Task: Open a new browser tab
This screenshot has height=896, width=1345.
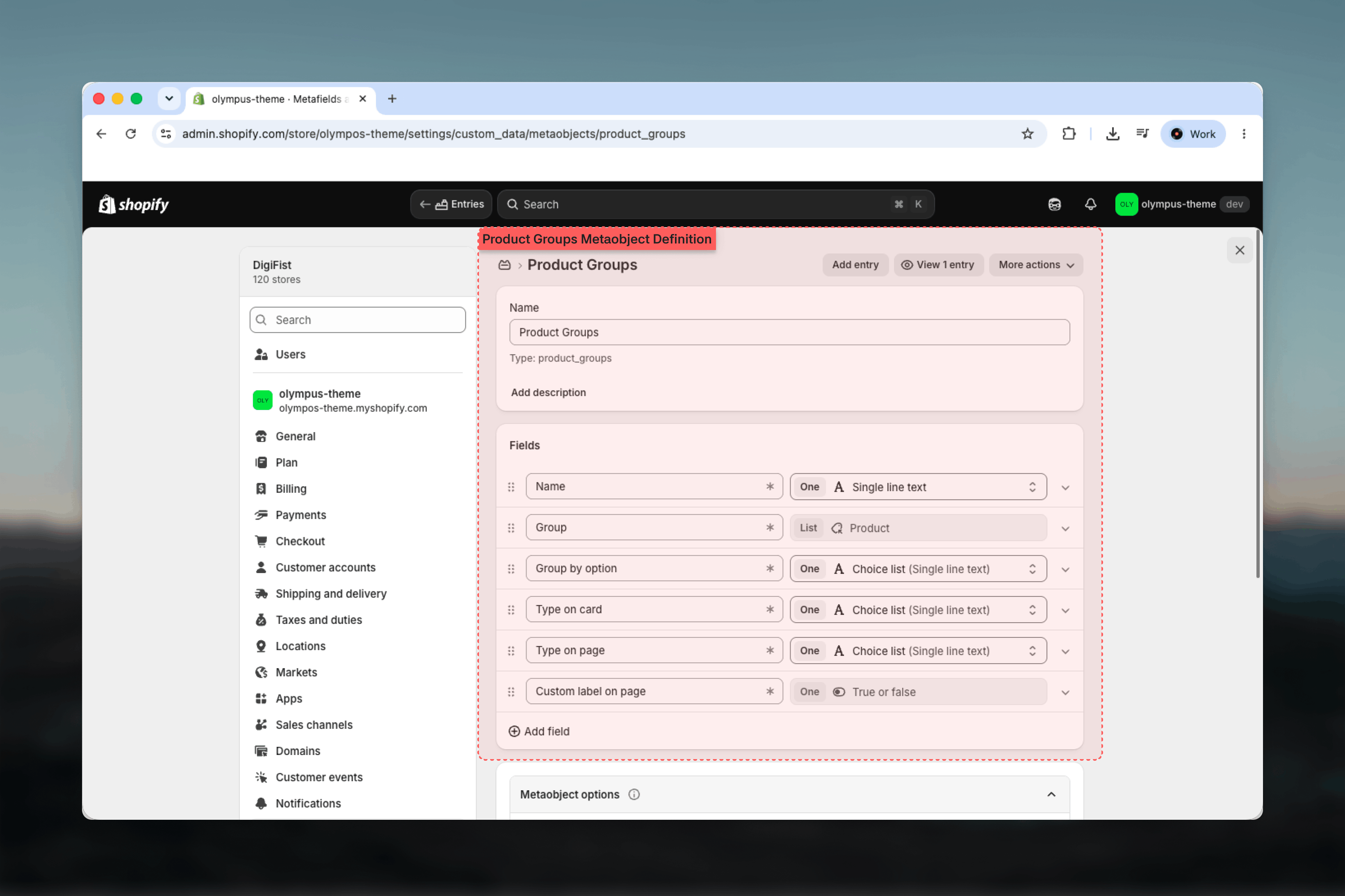Action: (392, 99)
